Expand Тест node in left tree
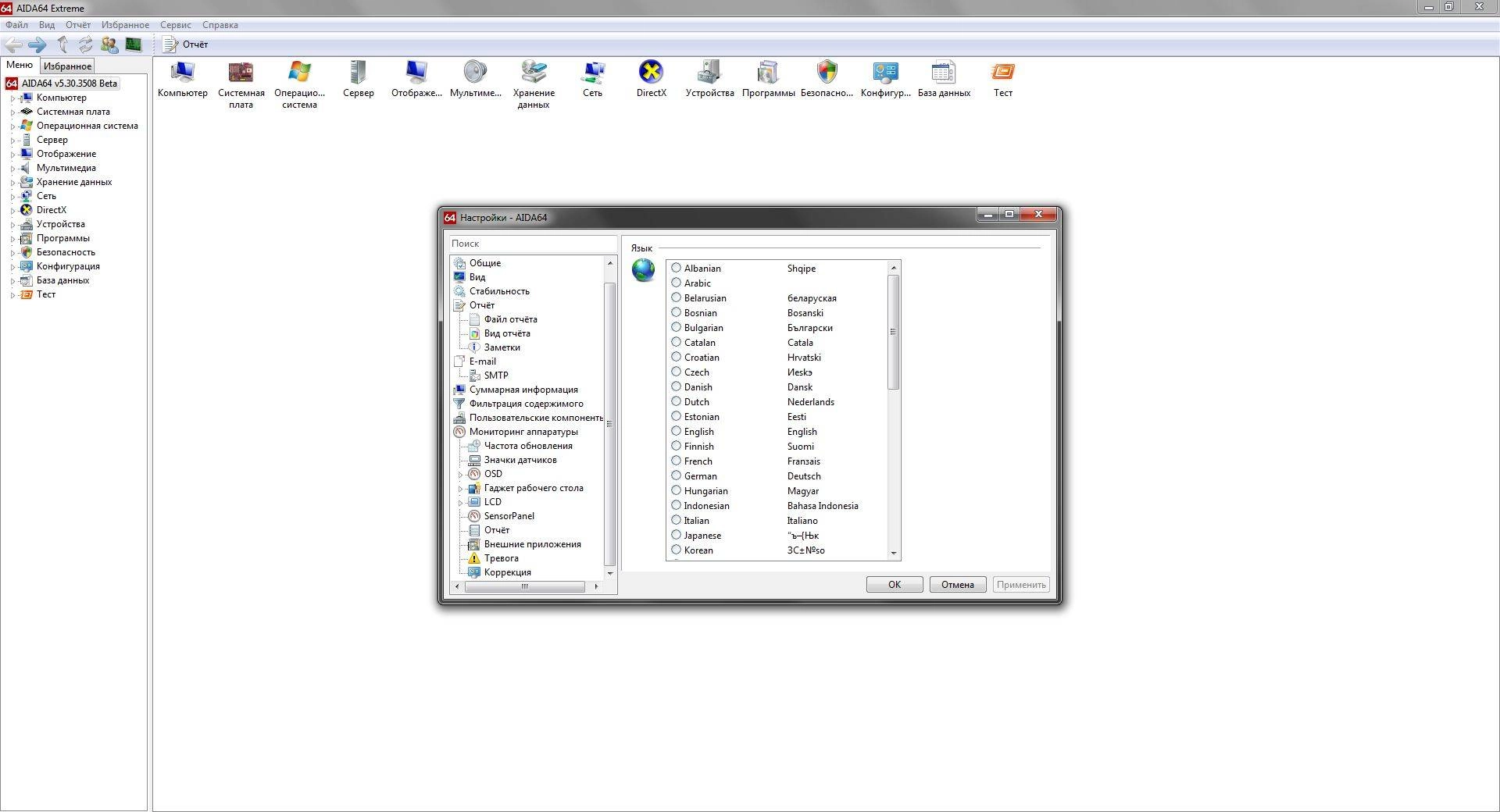The image size is (1500, 812). click(x=12, y=295)
